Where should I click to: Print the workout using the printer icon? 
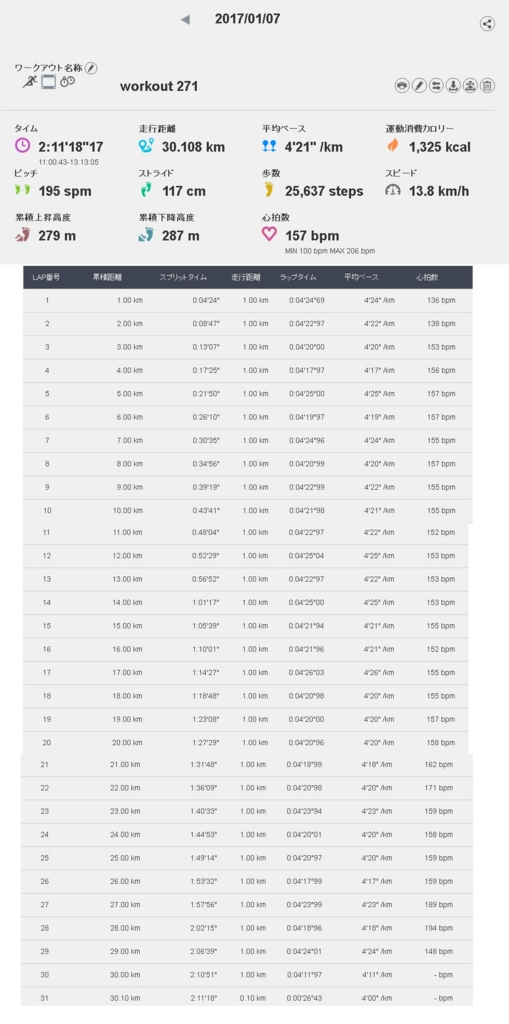point(402,86)
